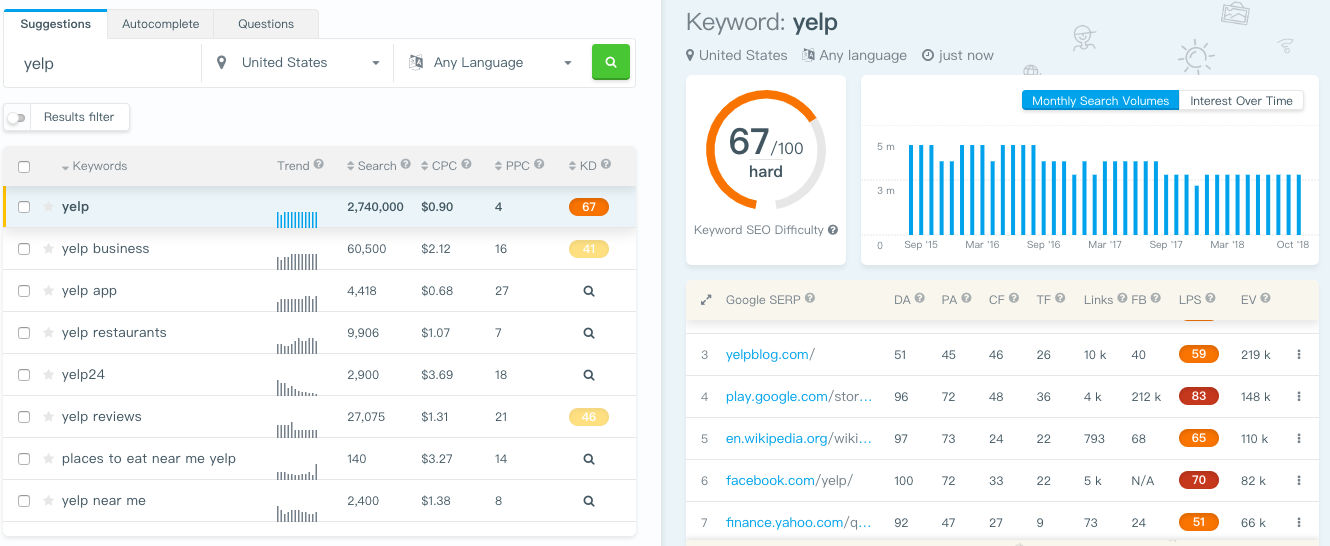
Task: Check the 'yelp' row checkbox
Action: [24, 207]
